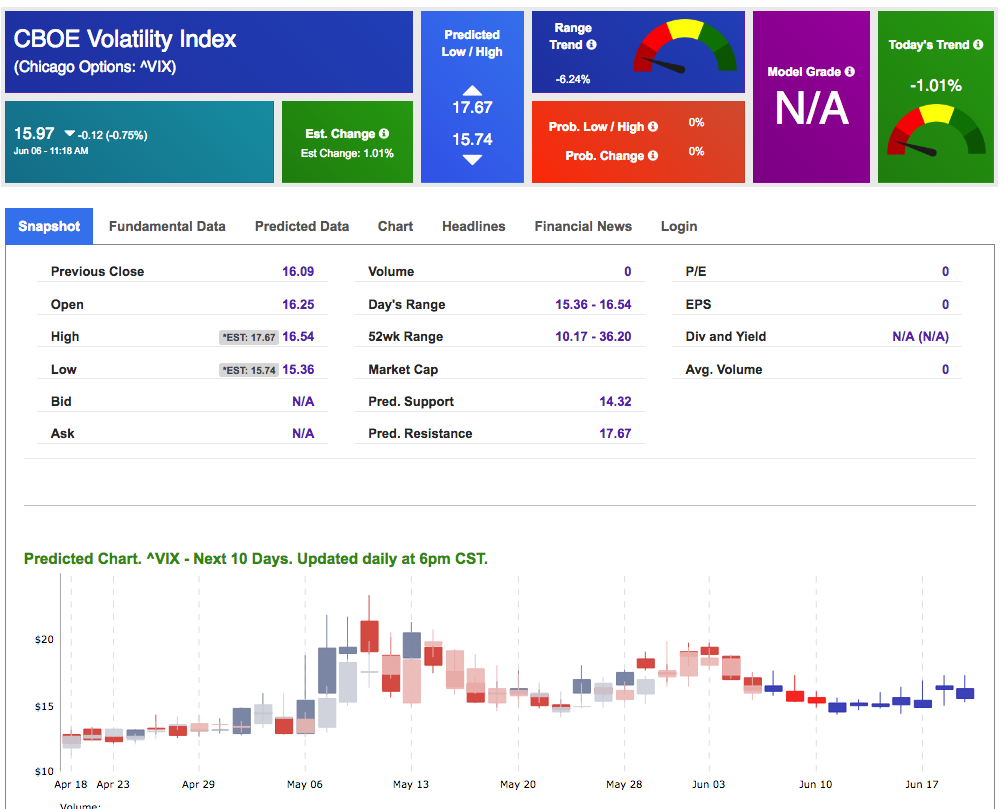This screenshot has width=1004, height=809.
Task: Select the Snapshot tab
Action: click(49, 226)
